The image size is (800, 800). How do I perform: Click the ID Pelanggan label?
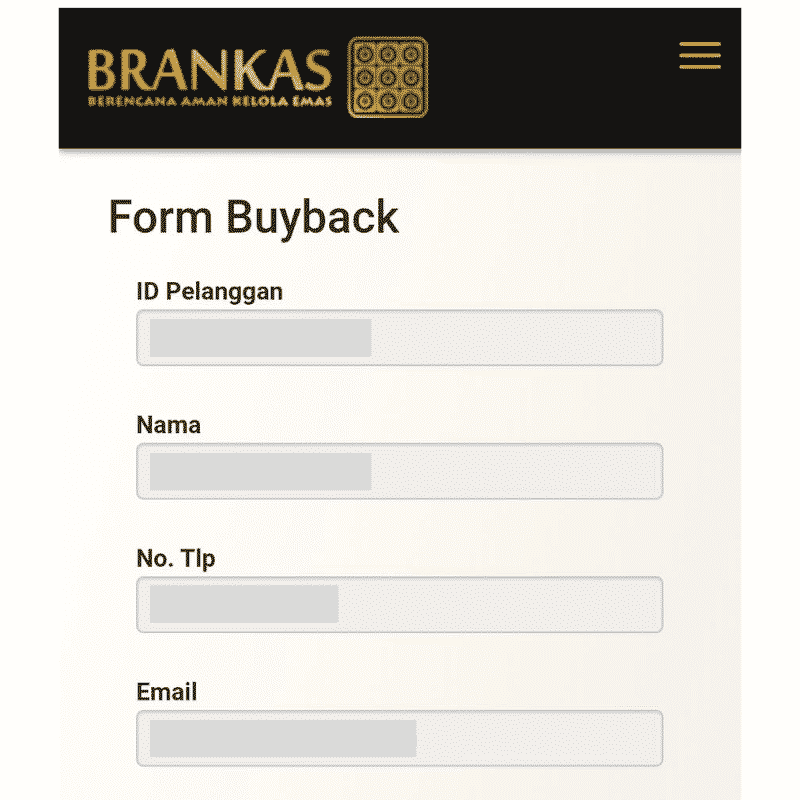pos(209,292)
